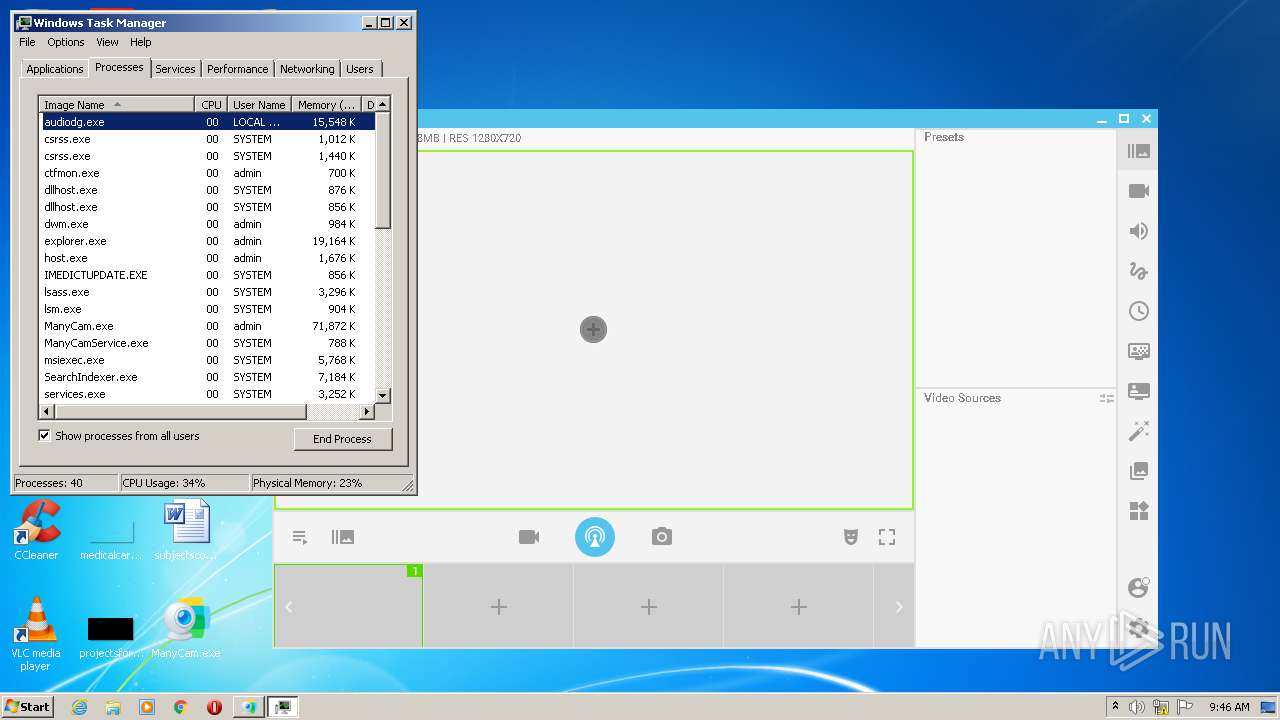The width and height of the screenshot is (1280, 720).
Task: Launch Internet Explorer from the taskbar
Action: pos(79,707)
